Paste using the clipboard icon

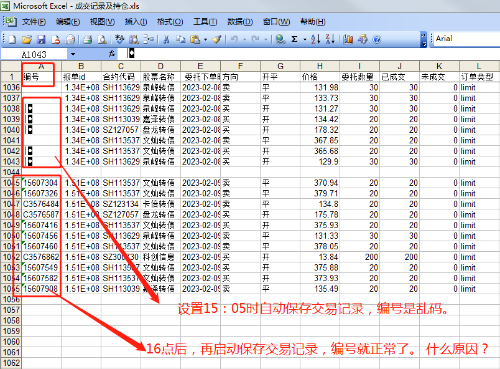[195, 39]
